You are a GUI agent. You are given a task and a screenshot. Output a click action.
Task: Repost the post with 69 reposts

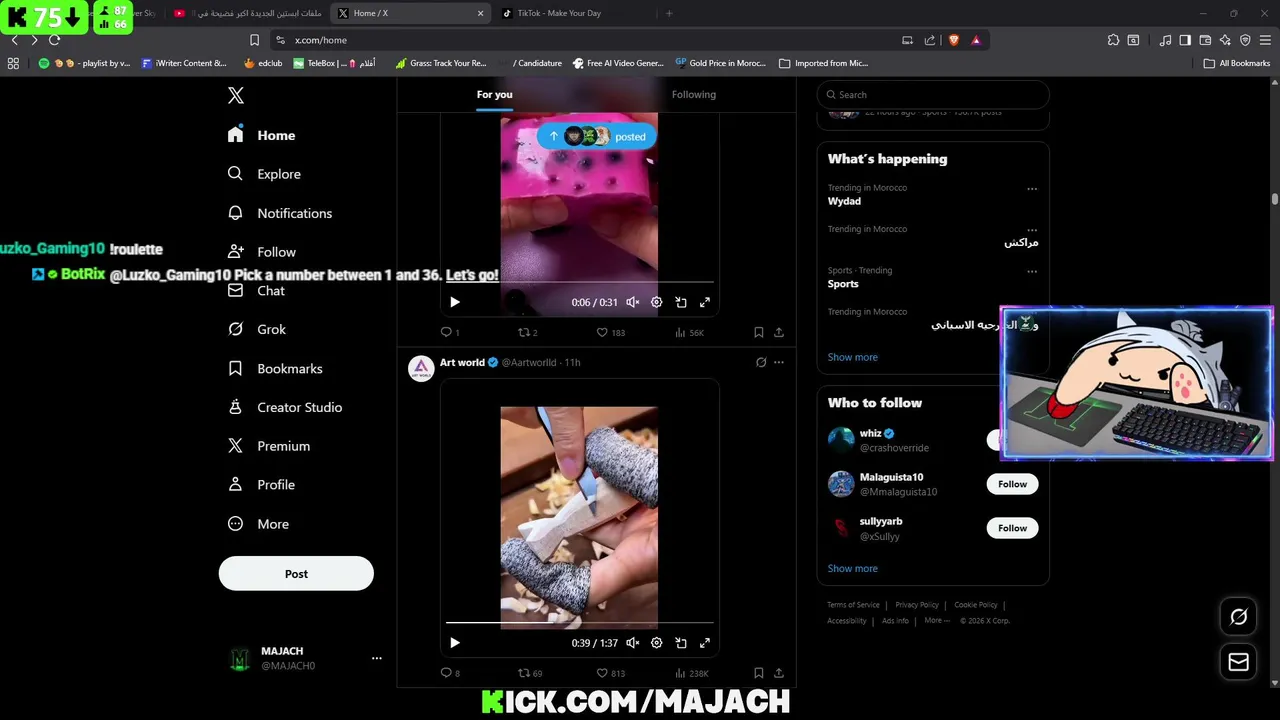pos(529,673)
